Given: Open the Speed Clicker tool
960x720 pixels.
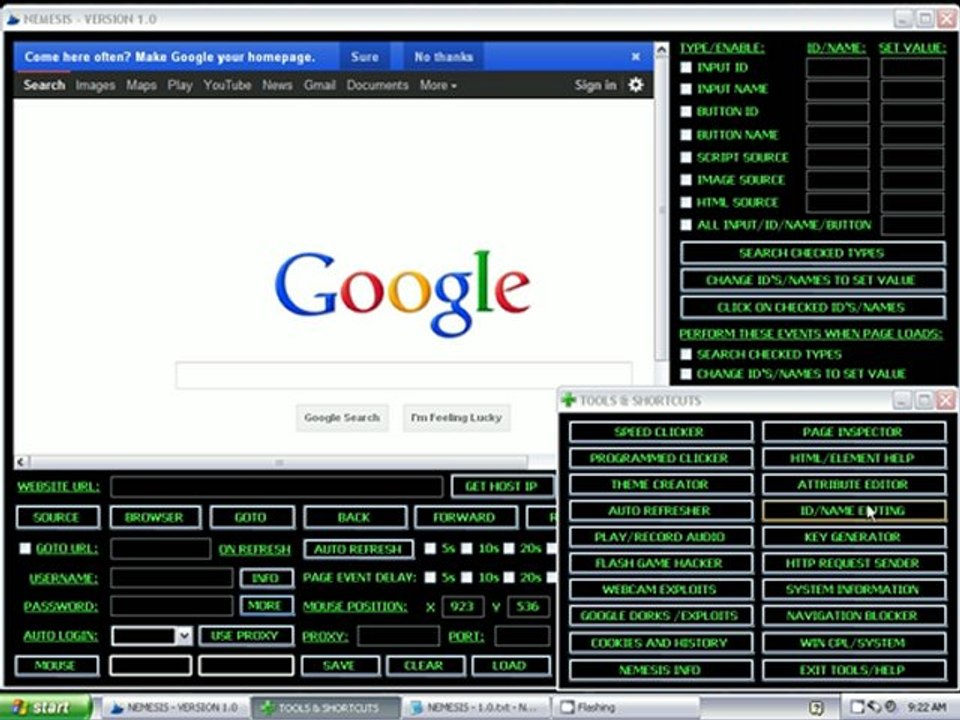Looking at the screenshot, I should (x=660, y=432).
